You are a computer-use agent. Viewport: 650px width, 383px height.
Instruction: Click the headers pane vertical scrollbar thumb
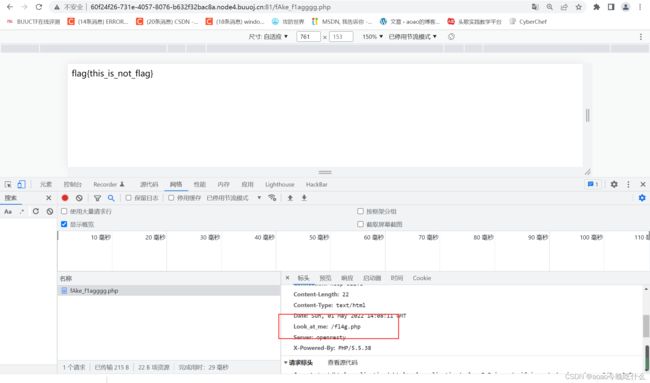[x=646, y=326]
